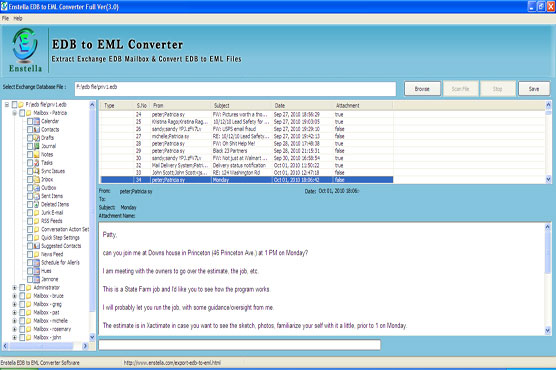Collapse the root prv1.edb tree node

point(7,105)
